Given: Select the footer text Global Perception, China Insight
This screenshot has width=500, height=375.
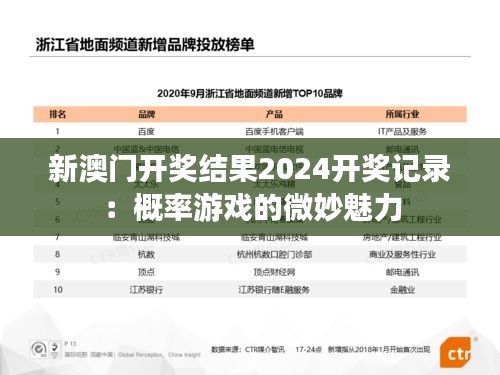Looking at the screenshot, I should (159, 355).
